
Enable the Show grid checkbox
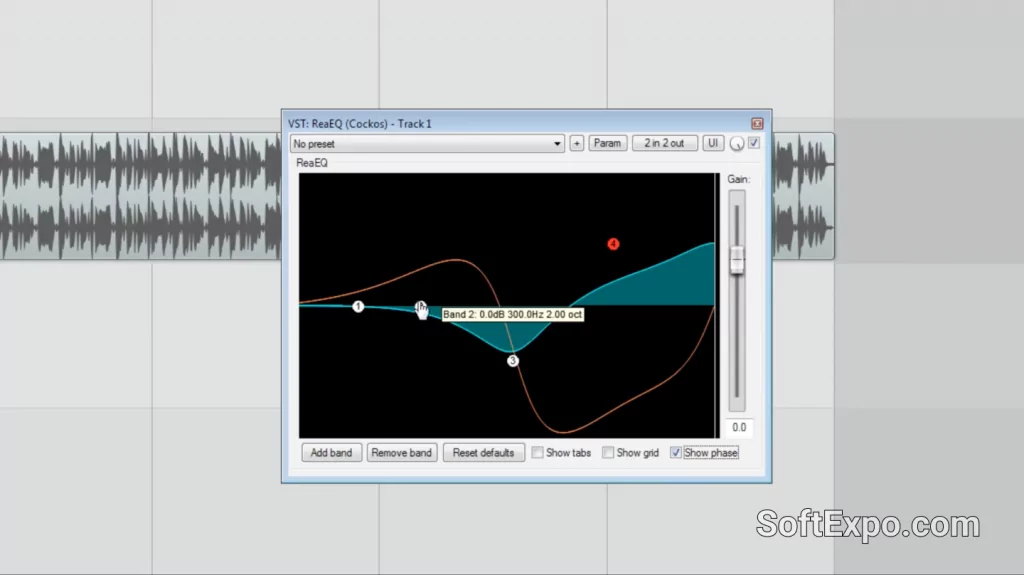(608, 453)
